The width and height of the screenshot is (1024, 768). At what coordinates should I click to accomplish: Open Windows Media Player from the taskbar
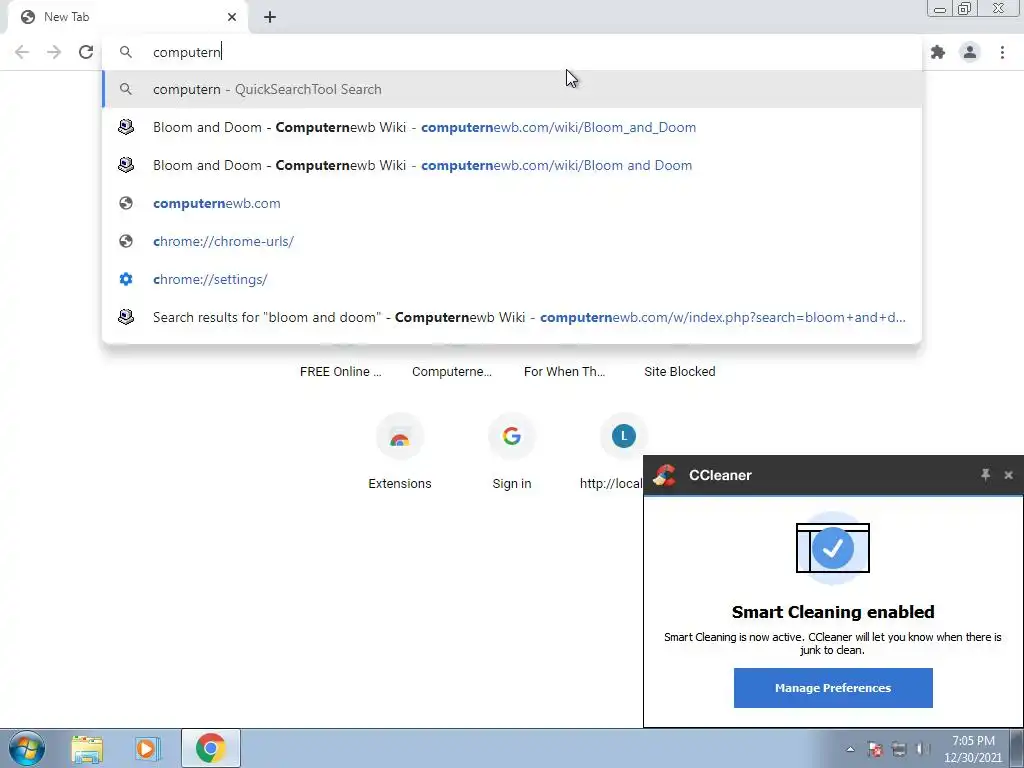[148, 748]
